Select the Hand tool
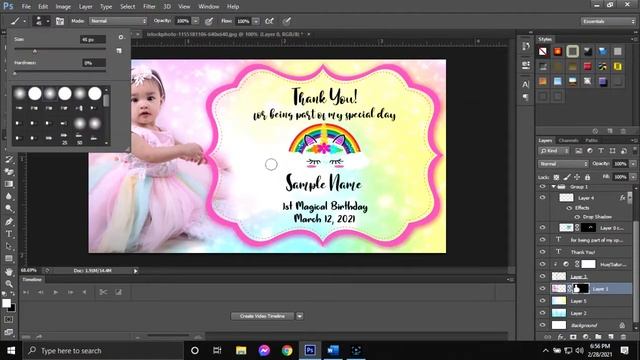Image resolution: width=640 pixels, height=360 pixels. pyautogui.click(x=9, y=271)
